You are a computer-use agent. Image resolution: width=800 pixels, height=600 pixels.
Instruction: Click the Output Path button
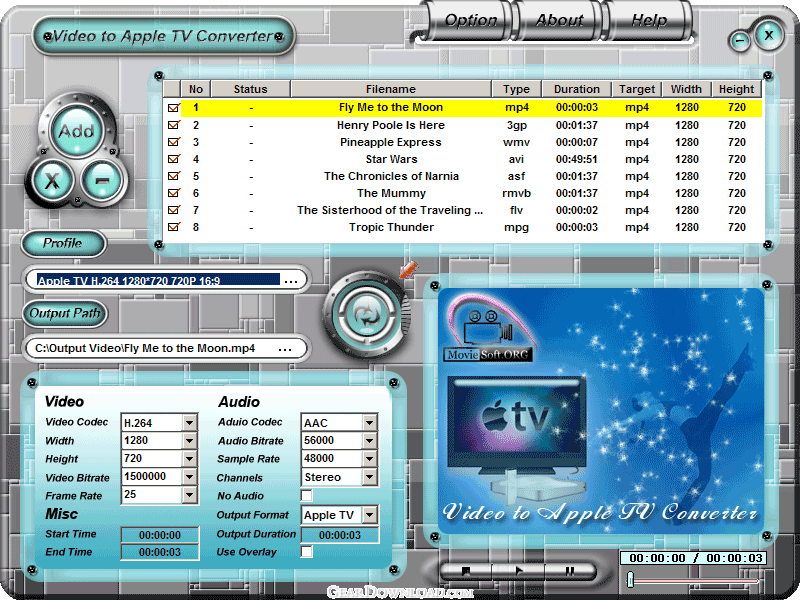pyautogui.click(x=64, y=313)
